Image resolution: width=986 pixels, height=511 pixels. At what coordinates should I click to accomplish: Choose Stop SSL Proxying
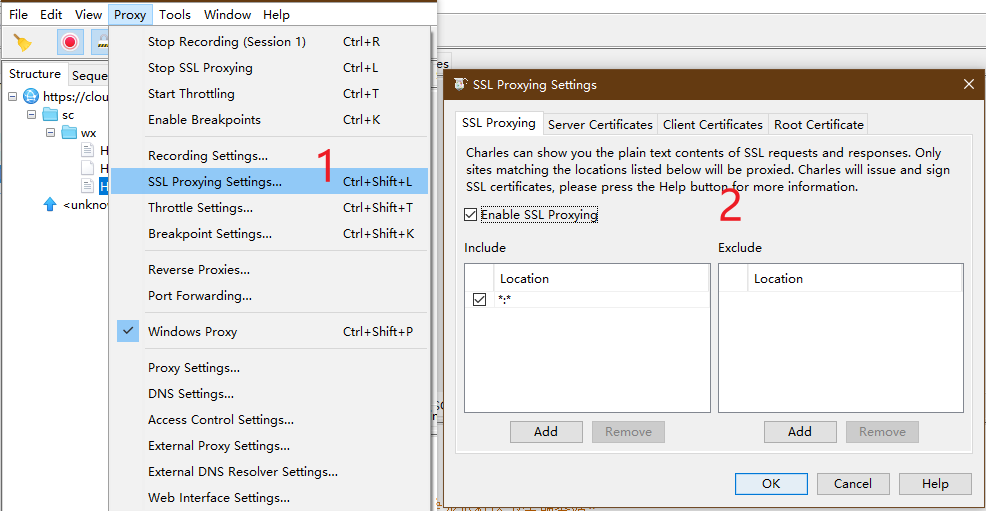(x=270, y=67)
